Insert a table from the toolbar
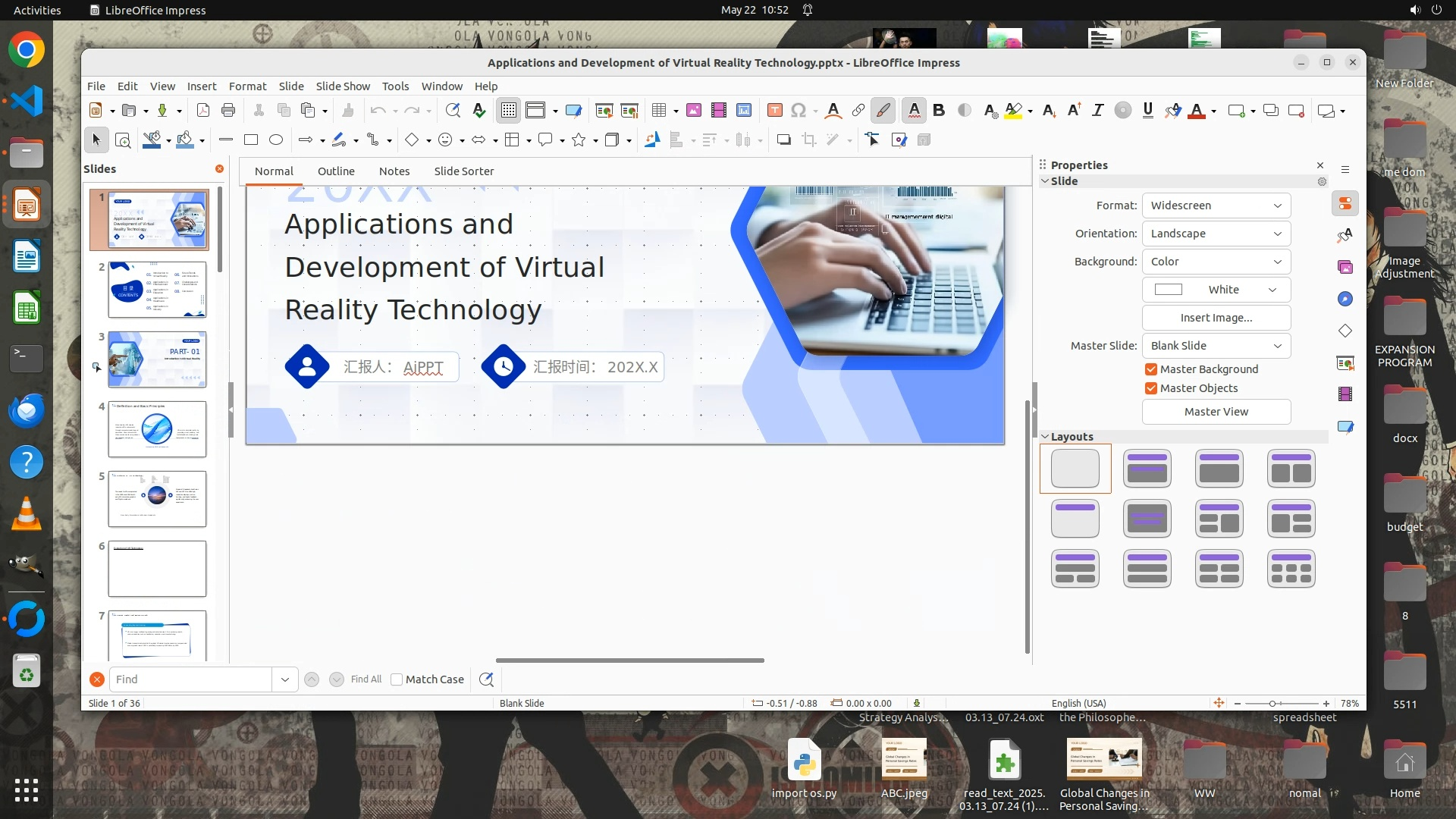 659,111
